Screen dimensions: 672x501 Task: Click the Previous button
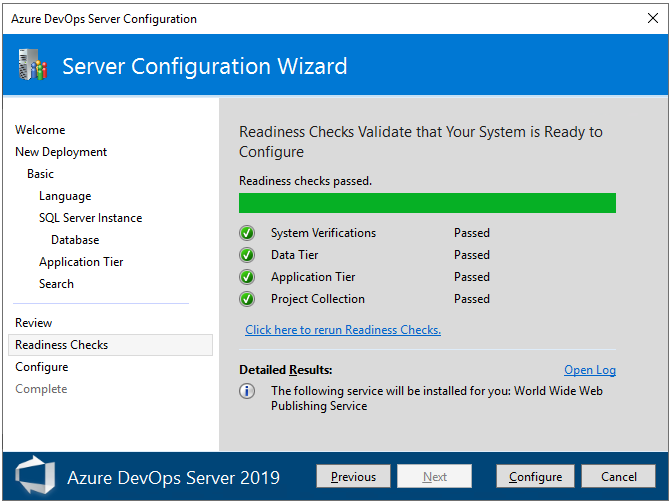353,477
